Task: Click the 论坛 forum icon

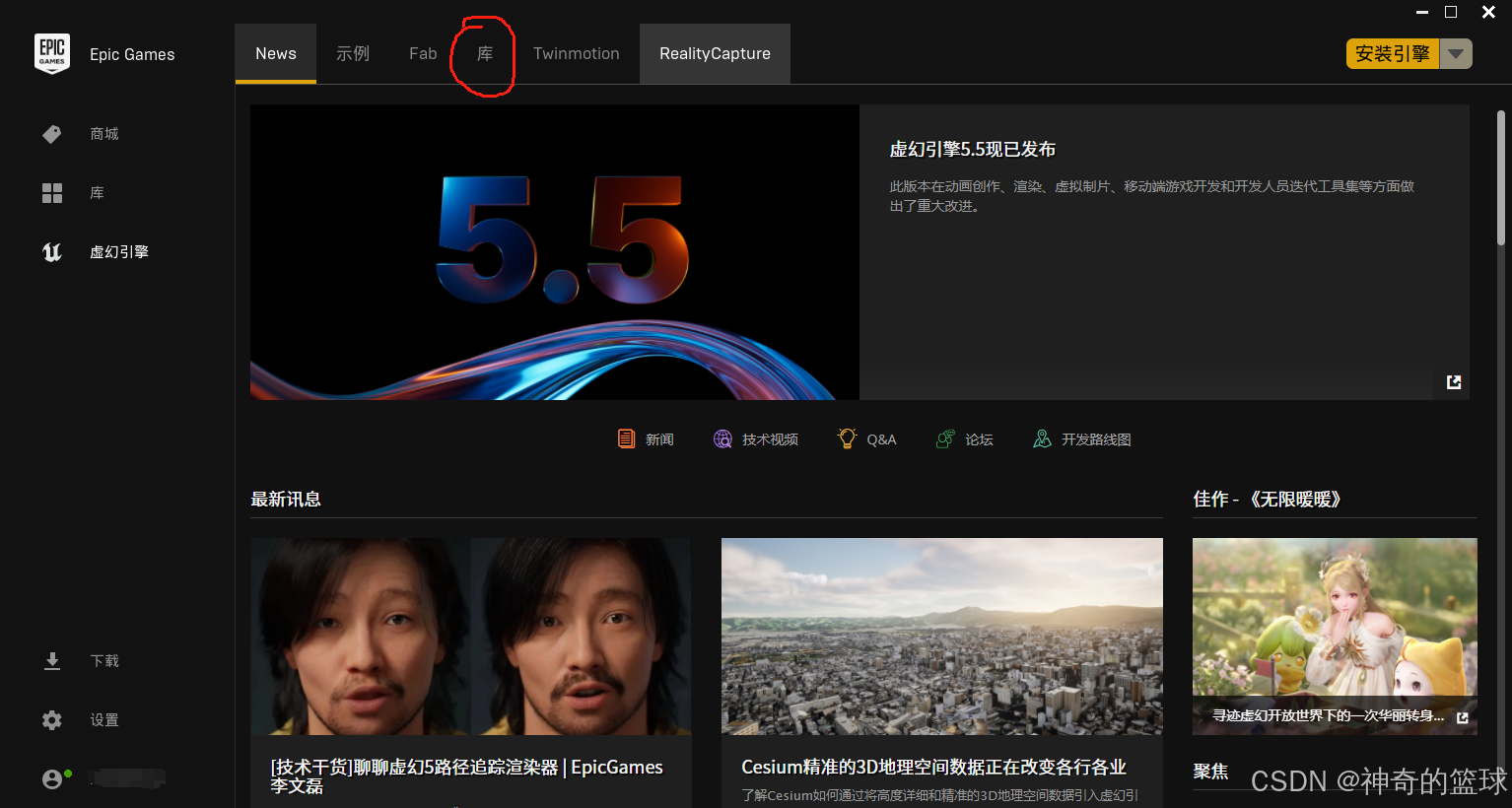Action: (x=945, y=438)
